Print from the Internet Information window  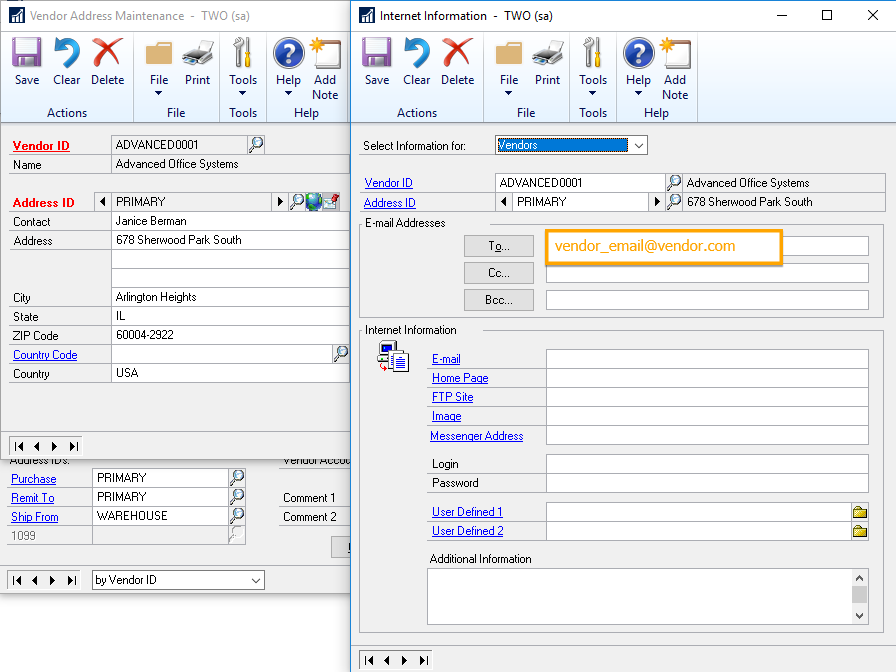(547, 62)
